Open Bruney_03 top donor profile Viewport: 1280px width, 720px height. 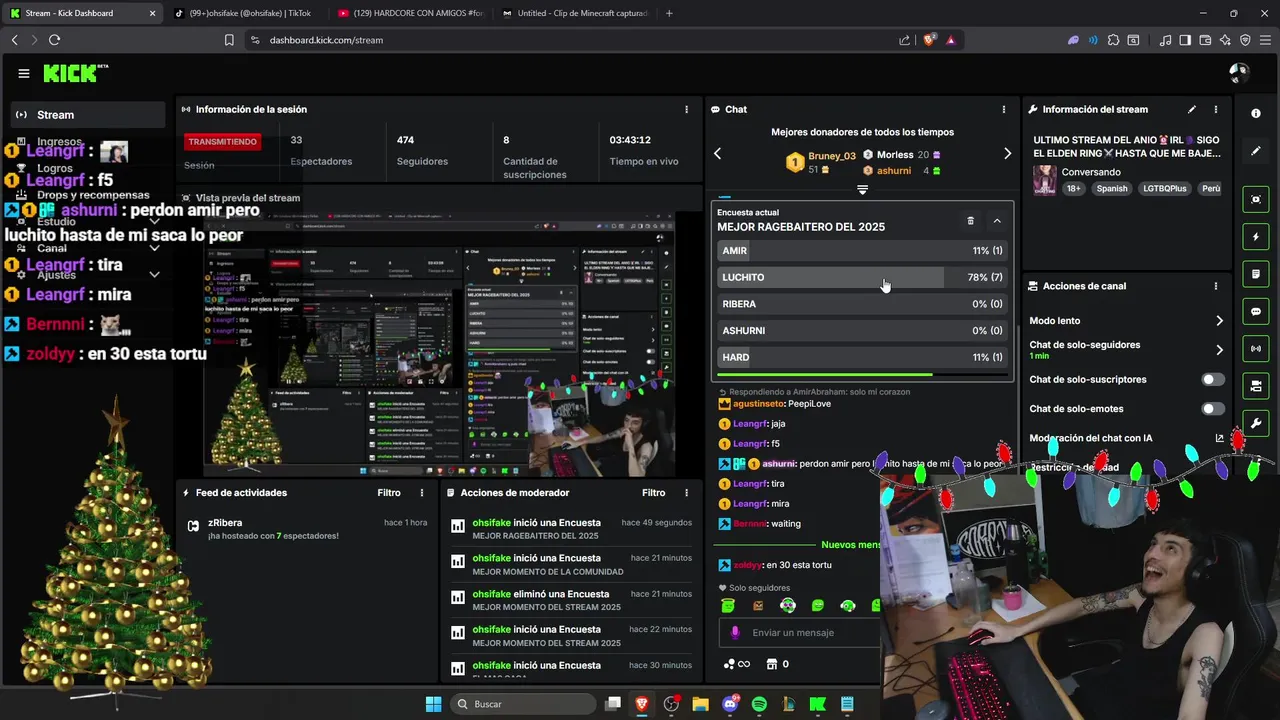(x=831, y=156)
